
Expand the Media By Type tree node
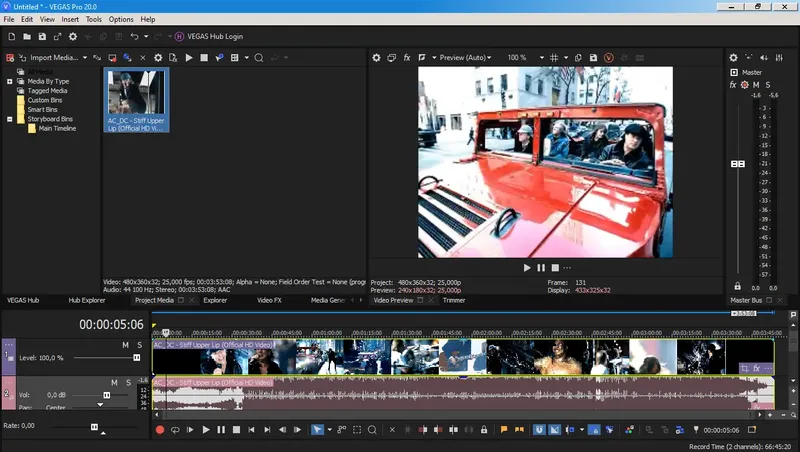click(9, 81)
